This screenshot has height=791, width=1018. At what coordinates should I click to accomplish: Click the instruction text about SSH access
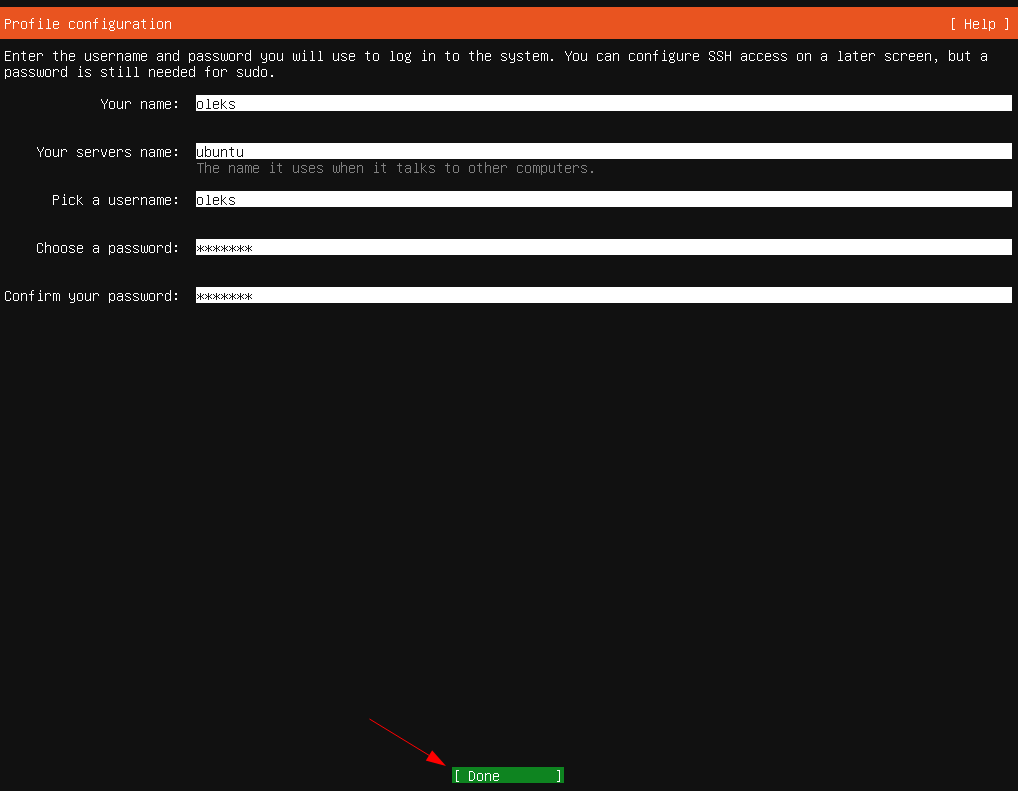(x=495, y=56)
